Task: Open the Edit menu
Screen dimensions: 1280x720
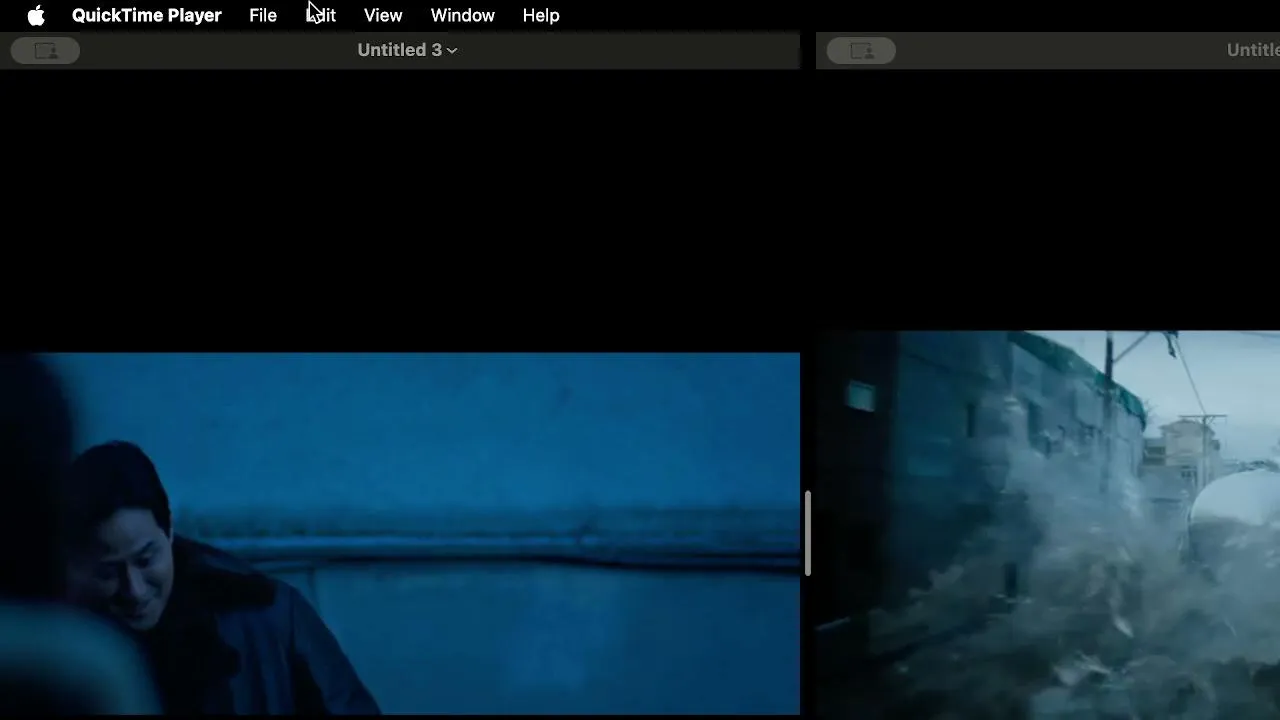Action: tap(321, 16)
